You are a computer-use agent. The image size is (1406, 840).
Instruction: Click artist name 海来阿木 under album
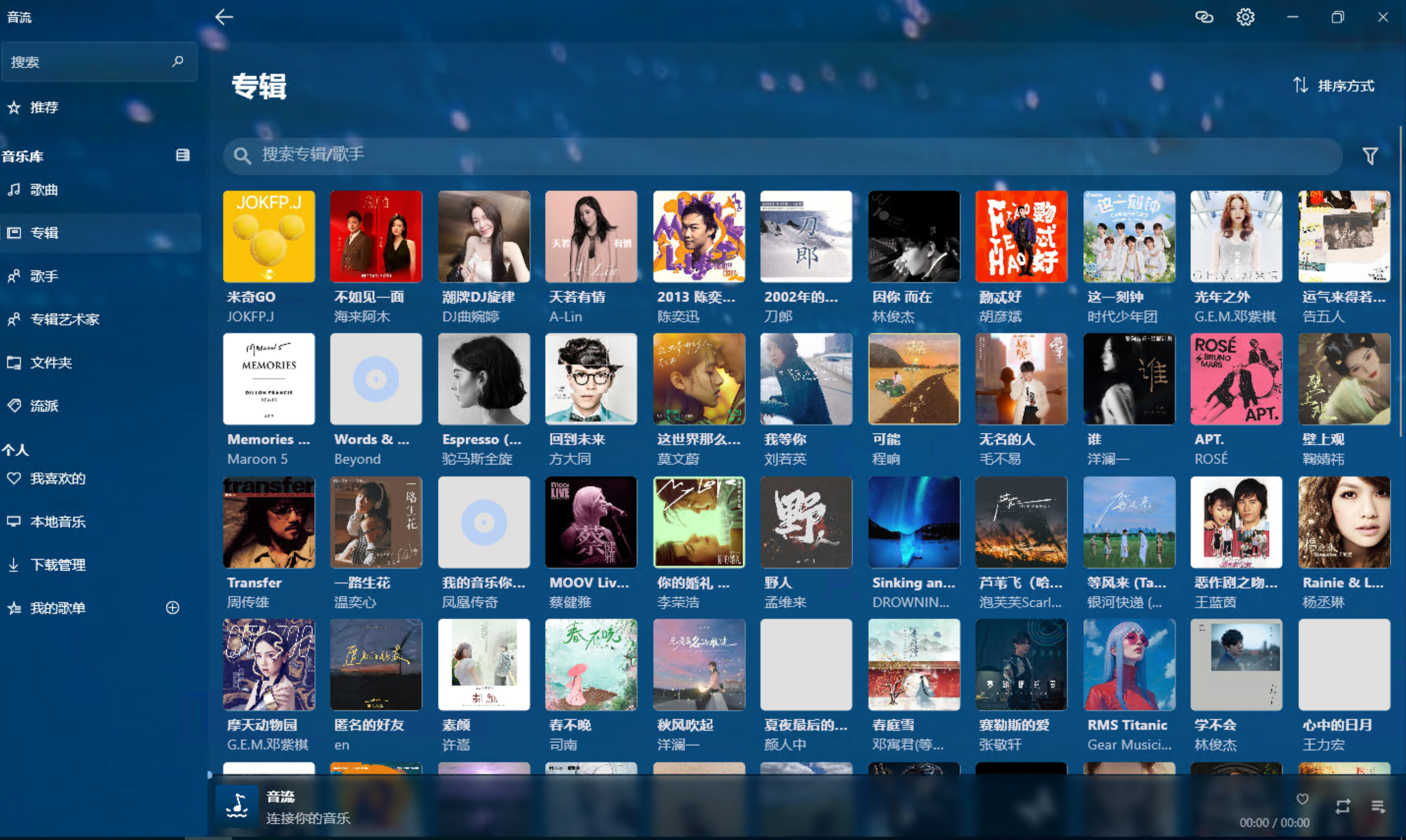click(x=362, y=316)
